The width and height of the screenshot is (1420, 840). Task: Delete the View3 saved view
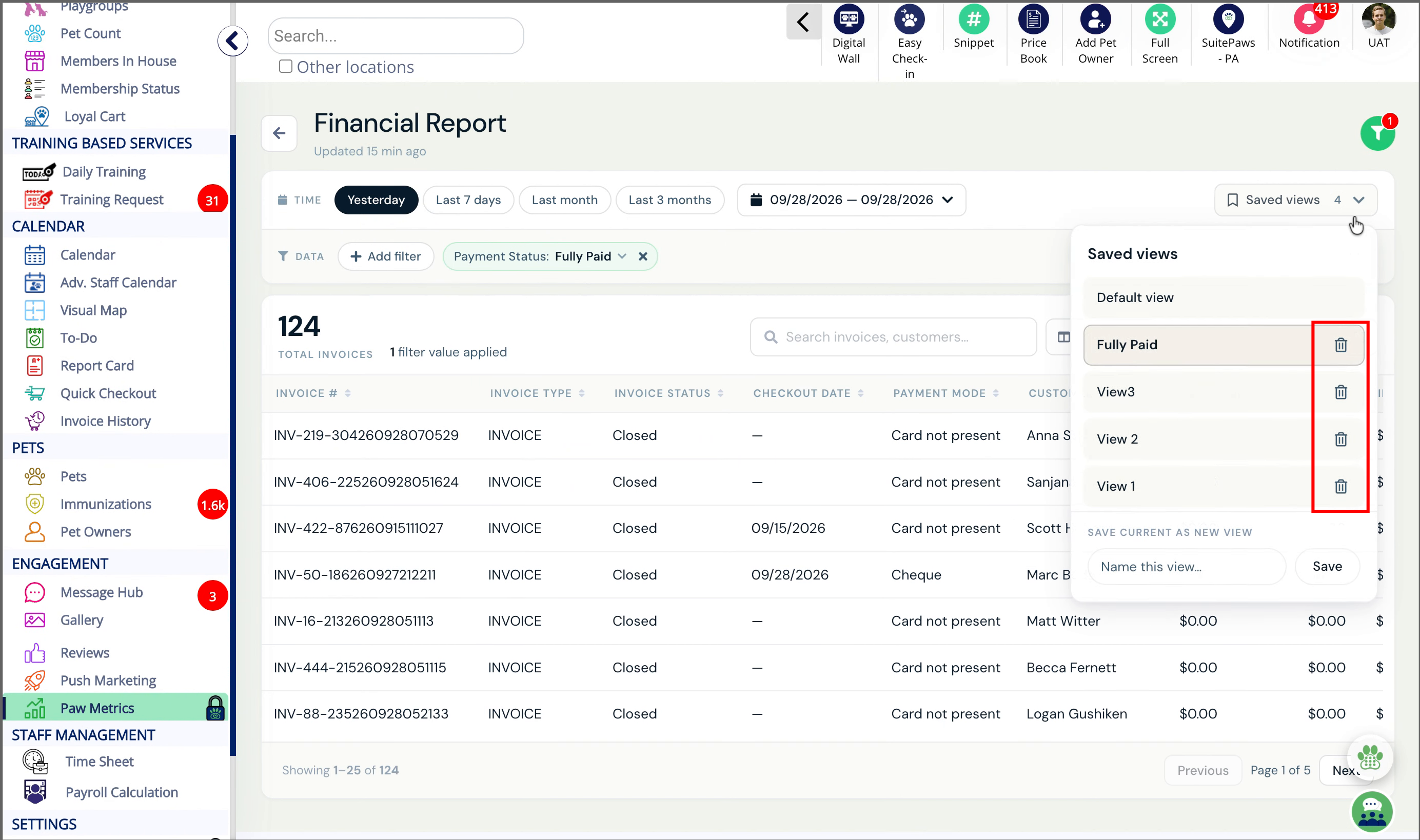point(1340,392)
